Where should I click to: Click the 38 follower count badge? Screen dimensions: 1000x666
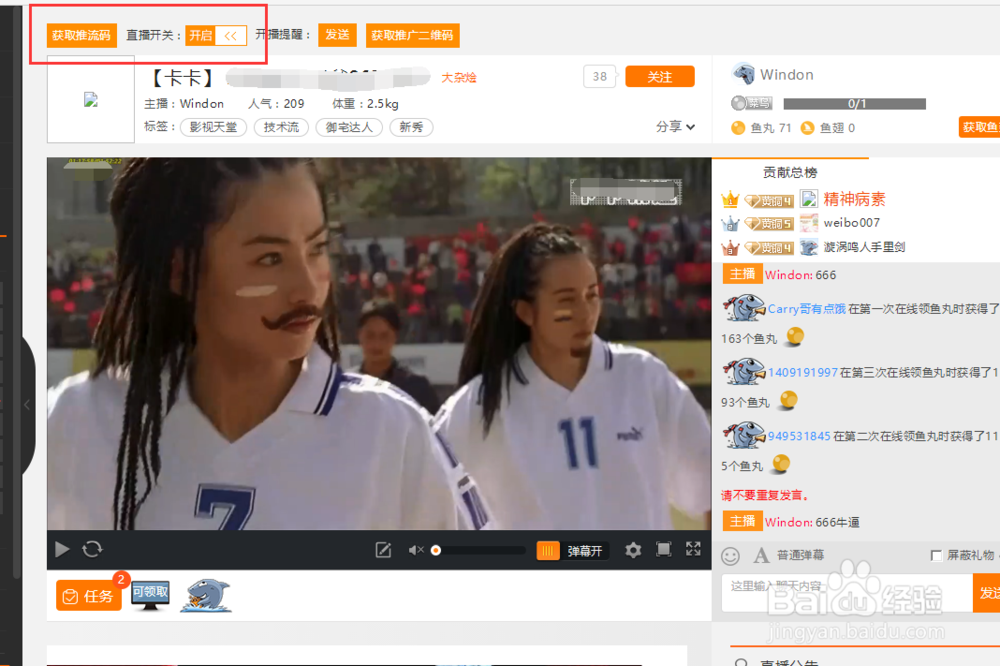(x=599, y=77)
